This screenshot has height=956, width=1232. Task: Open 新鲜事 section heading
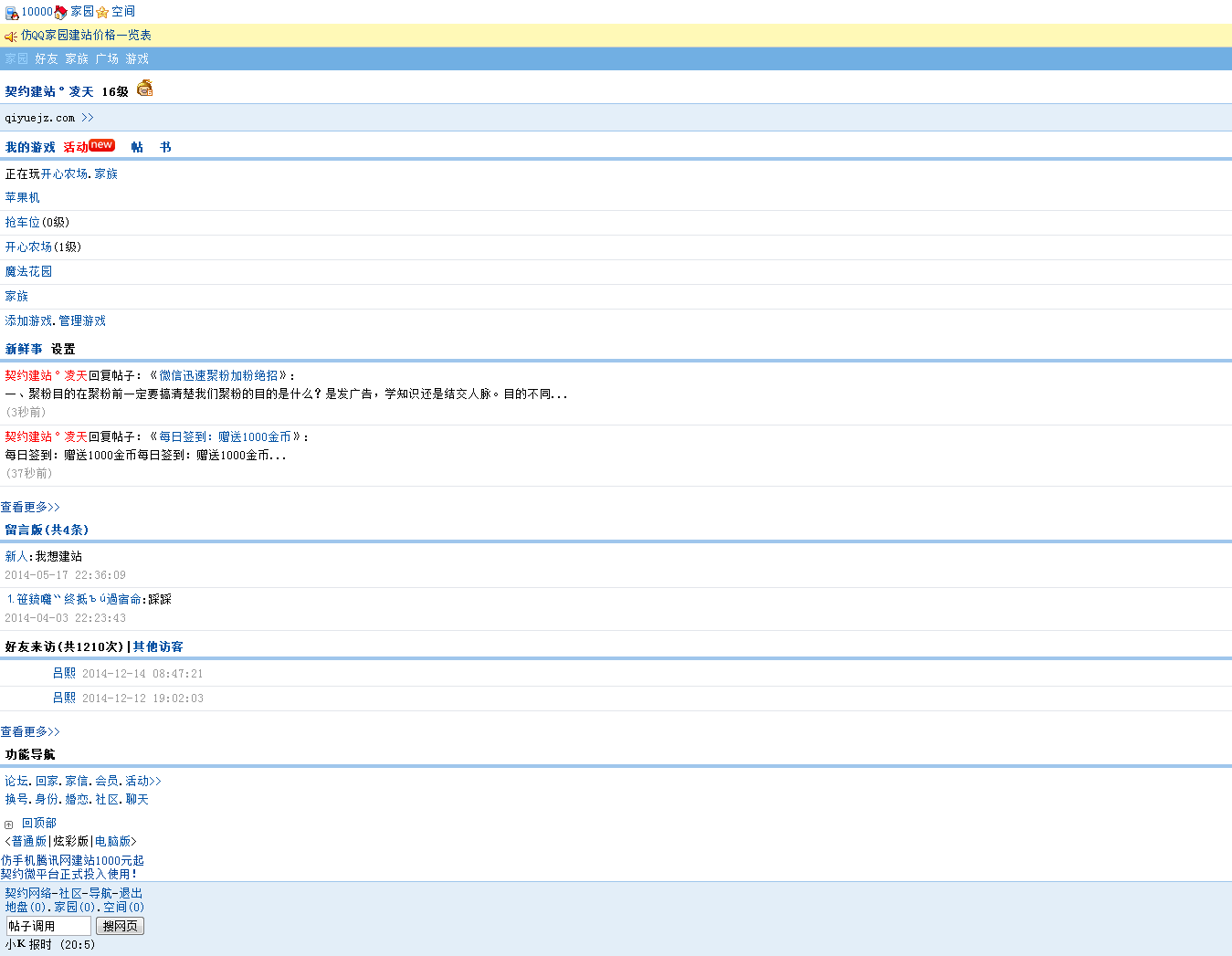click(x=24, y=350)
